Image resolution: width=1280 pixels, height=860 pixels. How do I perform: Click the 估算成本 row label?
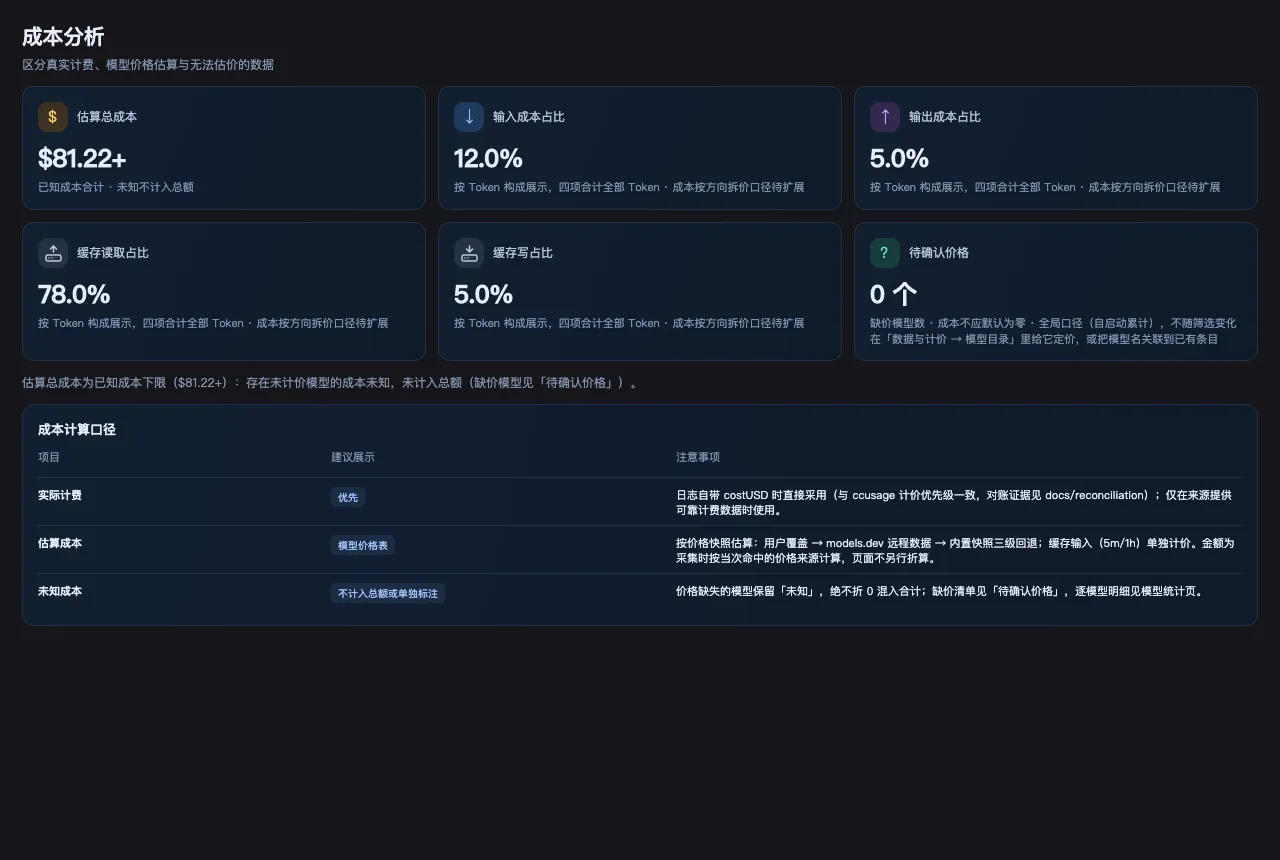pos(60,543)
